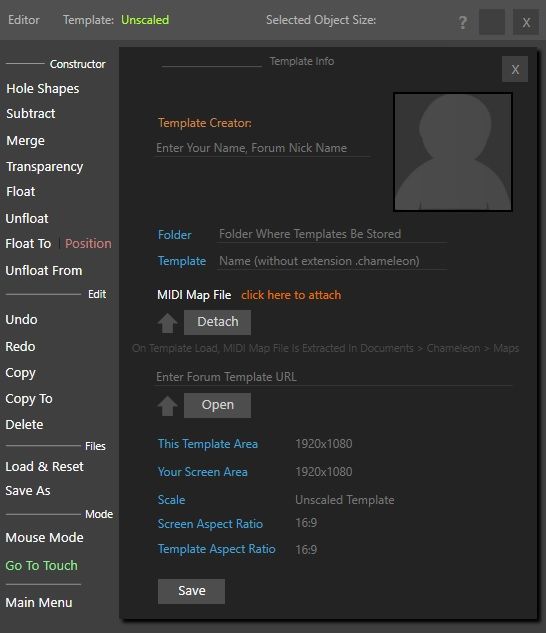Focus the Template Creator name field
The width and height of the screenshot is (546, 633).
click(x=262, y=148)
